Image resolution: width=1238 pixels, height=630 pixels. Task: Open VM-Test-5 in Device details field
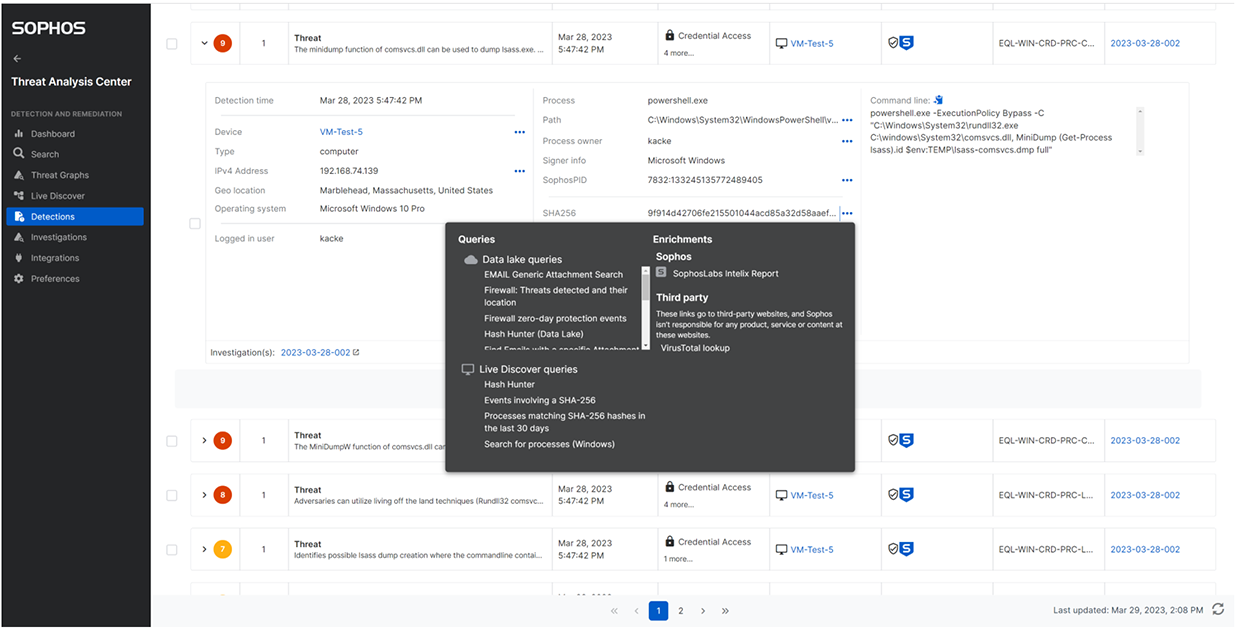[341, 132]
